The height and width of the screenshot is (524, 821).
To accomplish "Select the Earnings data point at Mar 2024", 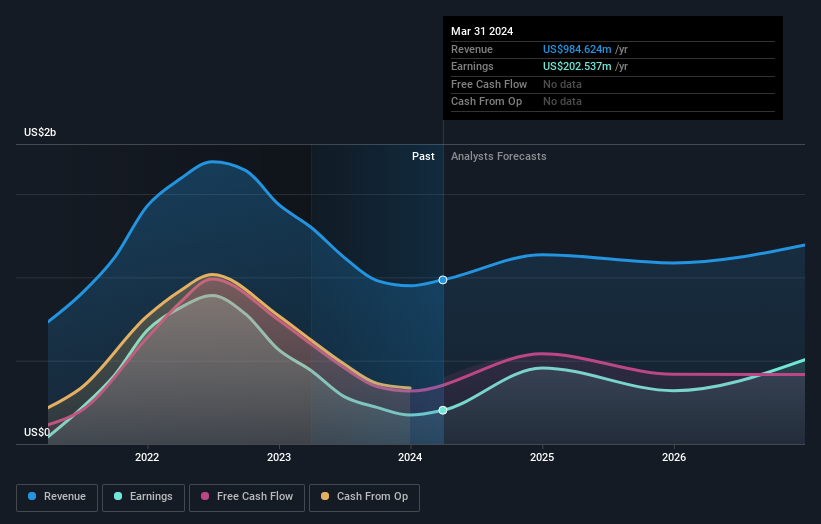I will pos(443,410).
